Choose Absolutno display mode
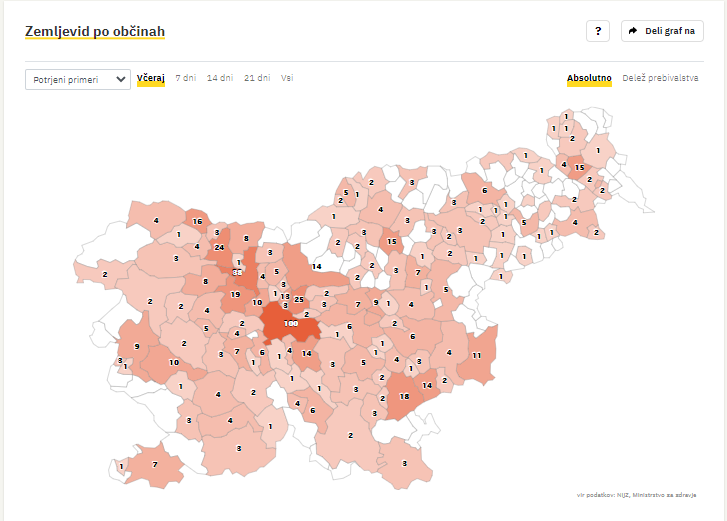 tap(589, 78)
